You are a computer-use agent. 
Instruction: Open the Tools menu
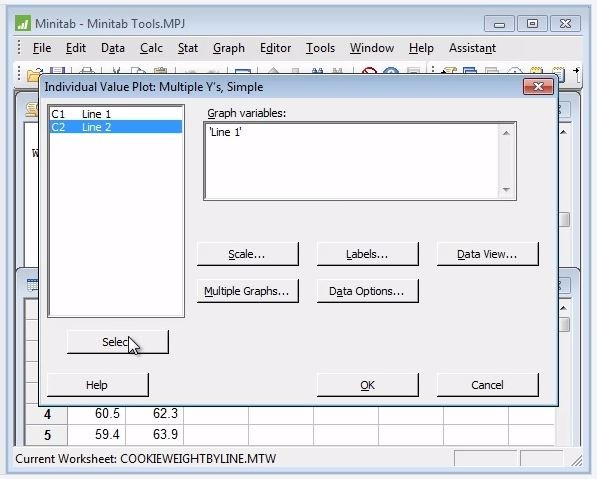pos(320,48)
